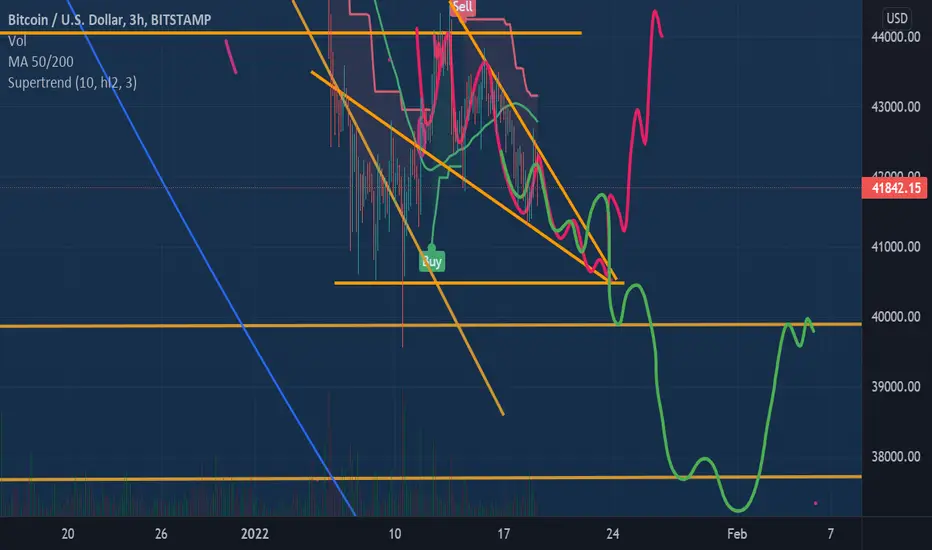Open the Supertrend (10, hl2, 3) indicator legend
The width and height of the screenshot is (932, 550).
pos(72,83)
